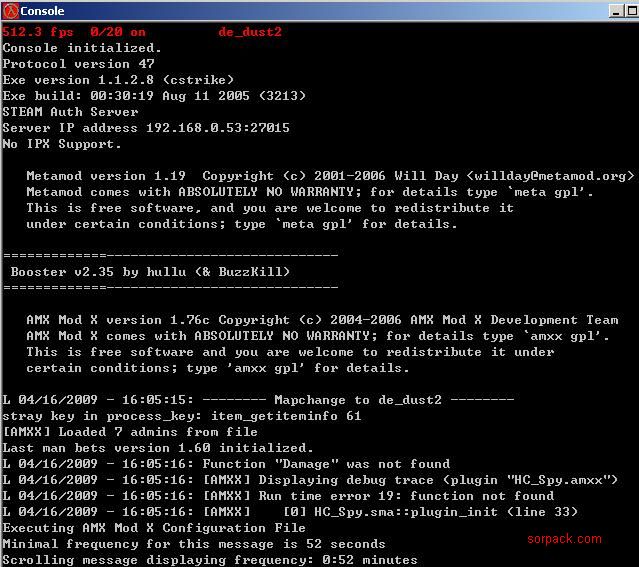Click the Mapchange to de_dust2 log line
The height and width of the screenshot is (567, 639).
256,400
